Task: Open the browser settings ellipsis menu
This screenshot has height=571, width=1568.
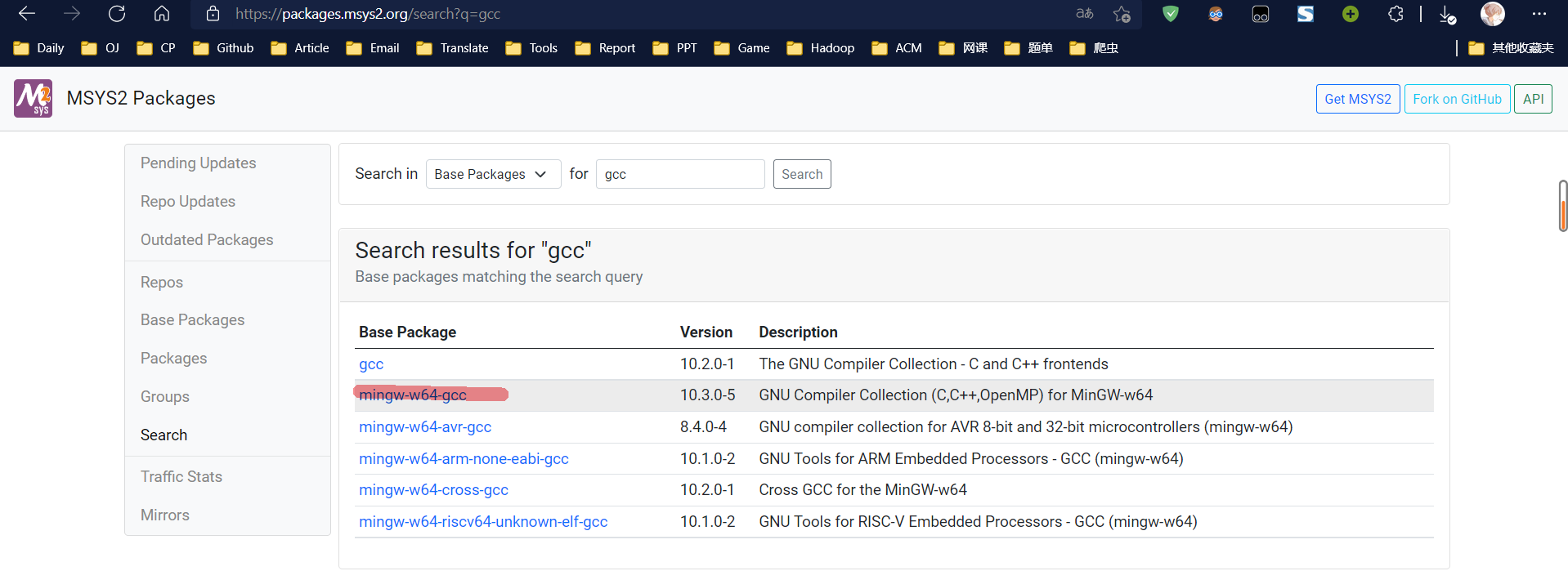Action: [x=1539, y=14]
